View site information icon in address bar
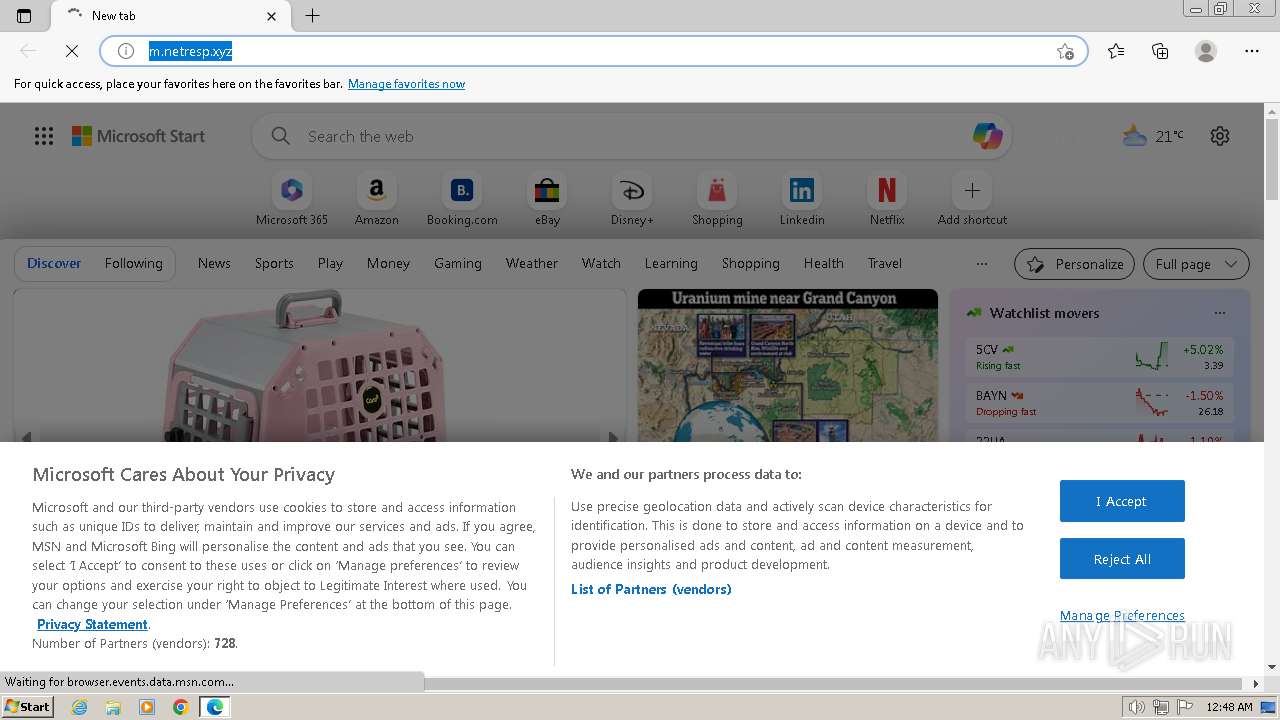 [x=126, y=51]
